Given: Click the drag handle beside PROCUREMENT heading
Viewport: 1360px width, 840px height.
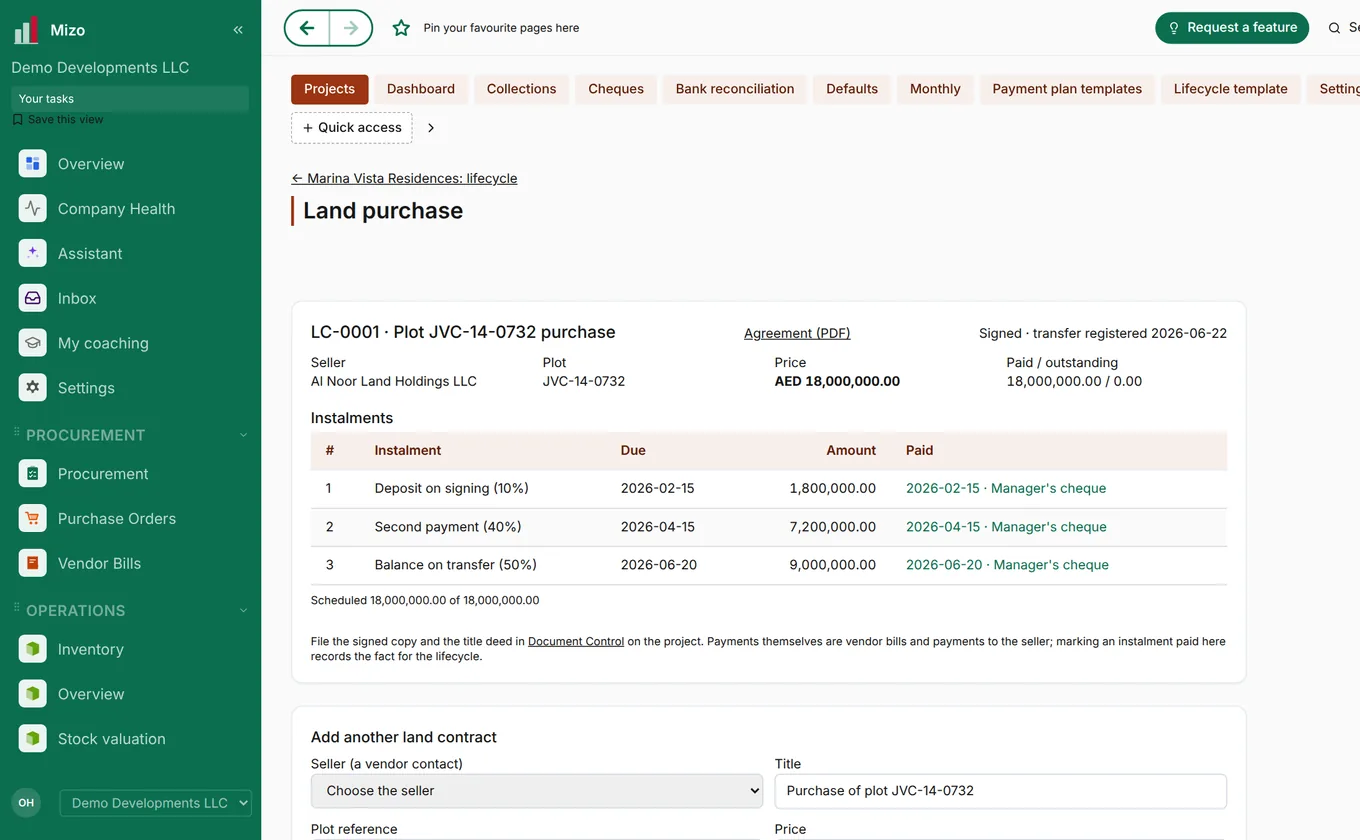Looking at the screenshot, I should 16,434.
